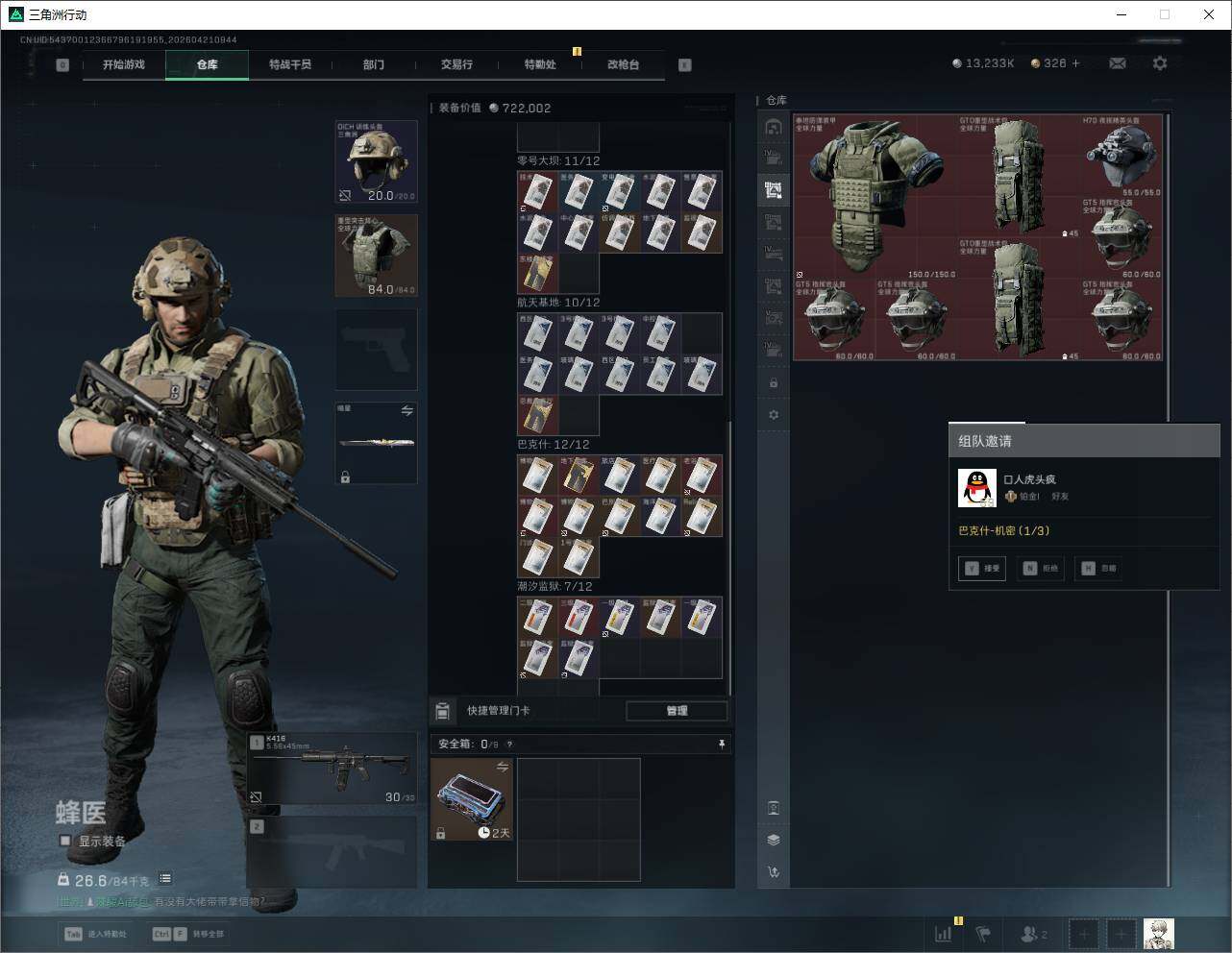
Task: Select the upper GTO backpack in warehouse
Action: pyautogui.click(x=1019, y=177)
